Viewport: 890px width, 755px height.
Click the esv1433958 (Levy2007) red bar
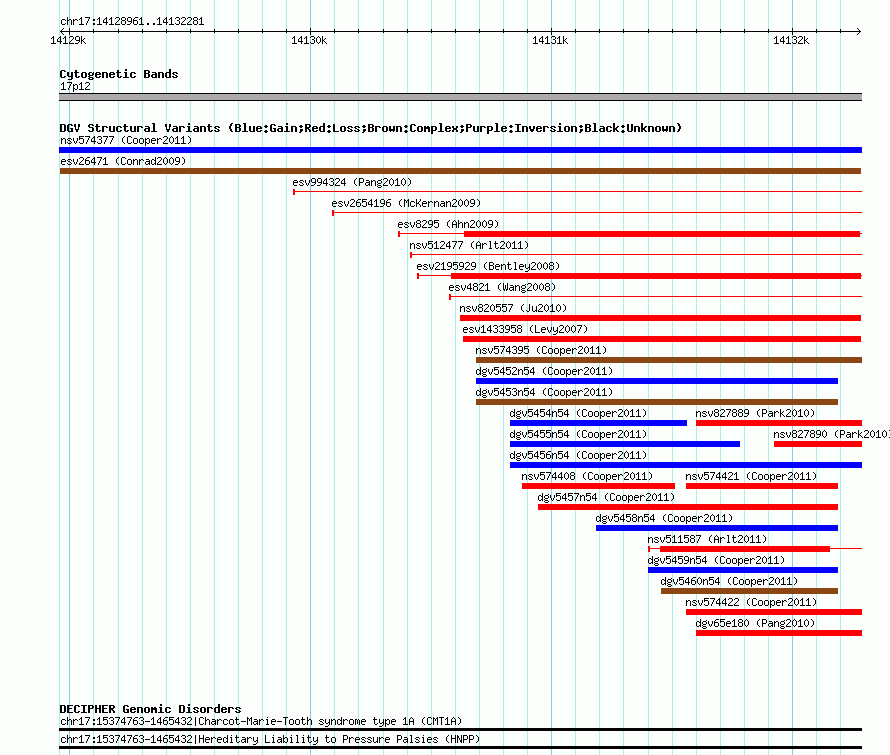[x=662, y=339]
